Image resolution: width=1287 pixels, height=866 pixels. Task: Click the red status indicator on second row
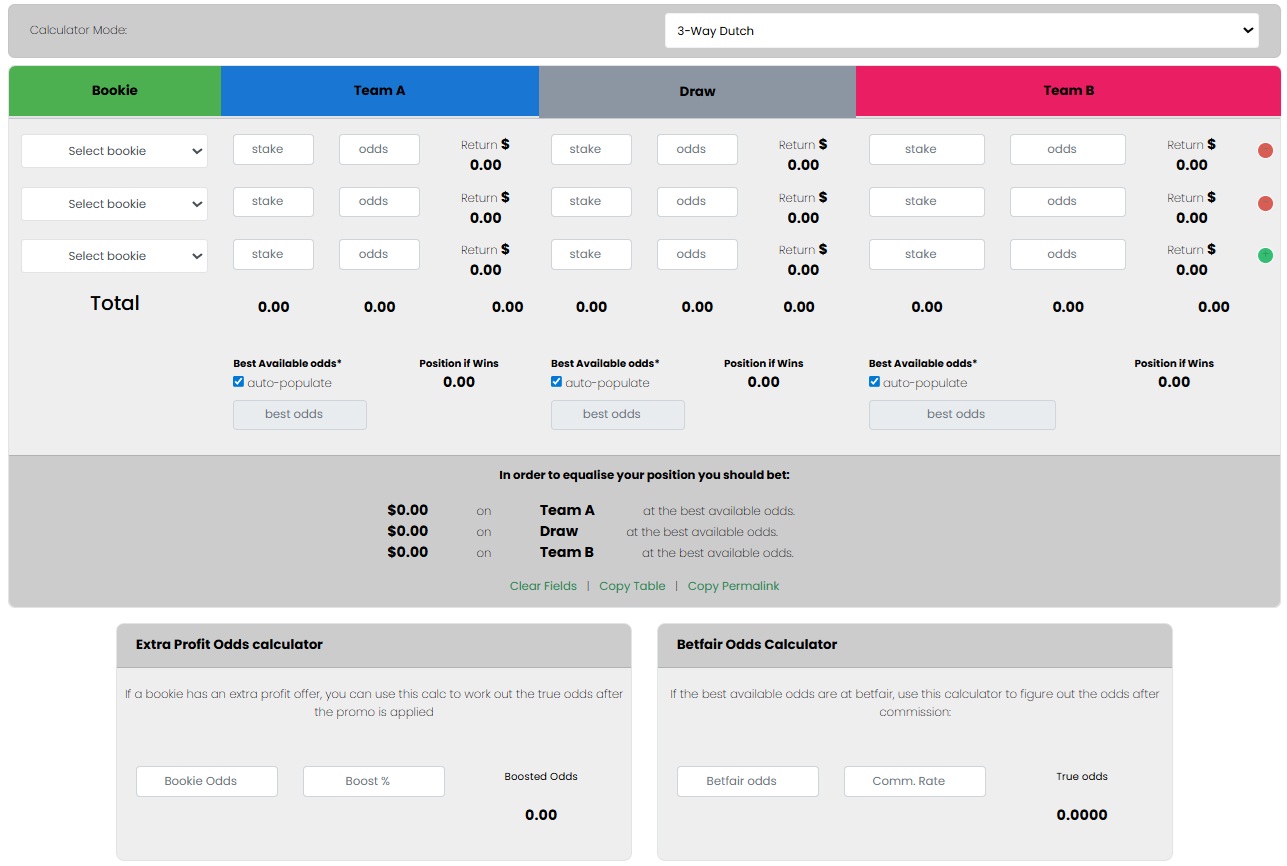1266,202
